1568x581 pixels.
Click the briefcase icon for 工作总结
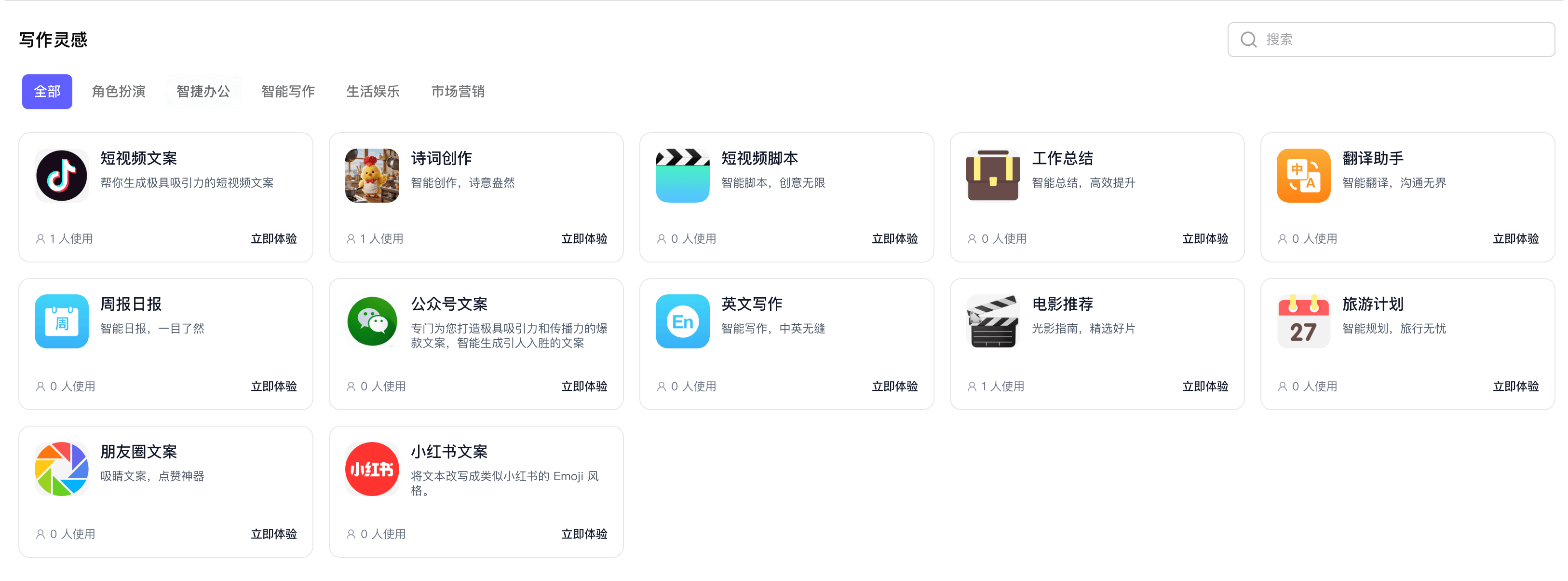(x=993, y=175)
